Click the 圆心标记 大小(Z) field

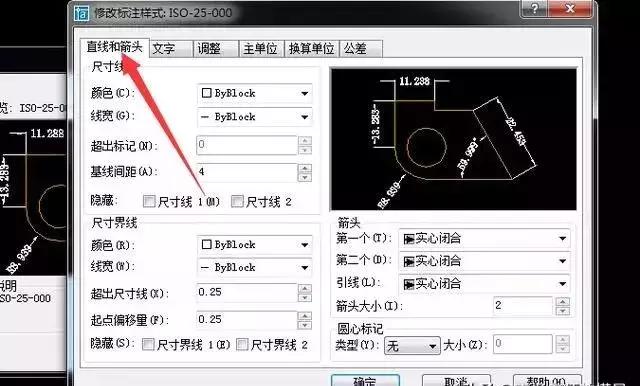(523, 345)
